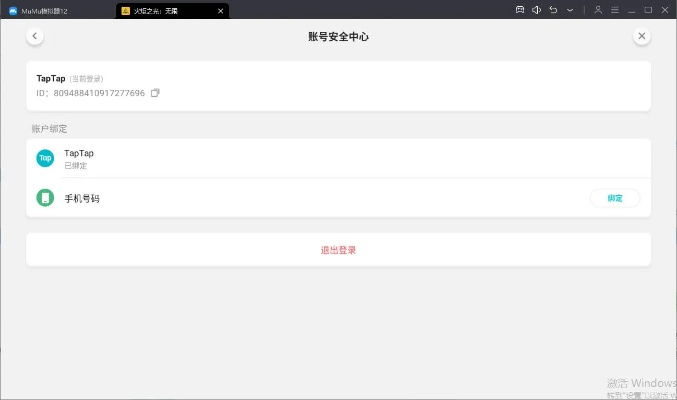This screenshot has width=677, height=400.
Task: Switch to the MuMu模拟器12 home tab
Action: tap(58, 11)
